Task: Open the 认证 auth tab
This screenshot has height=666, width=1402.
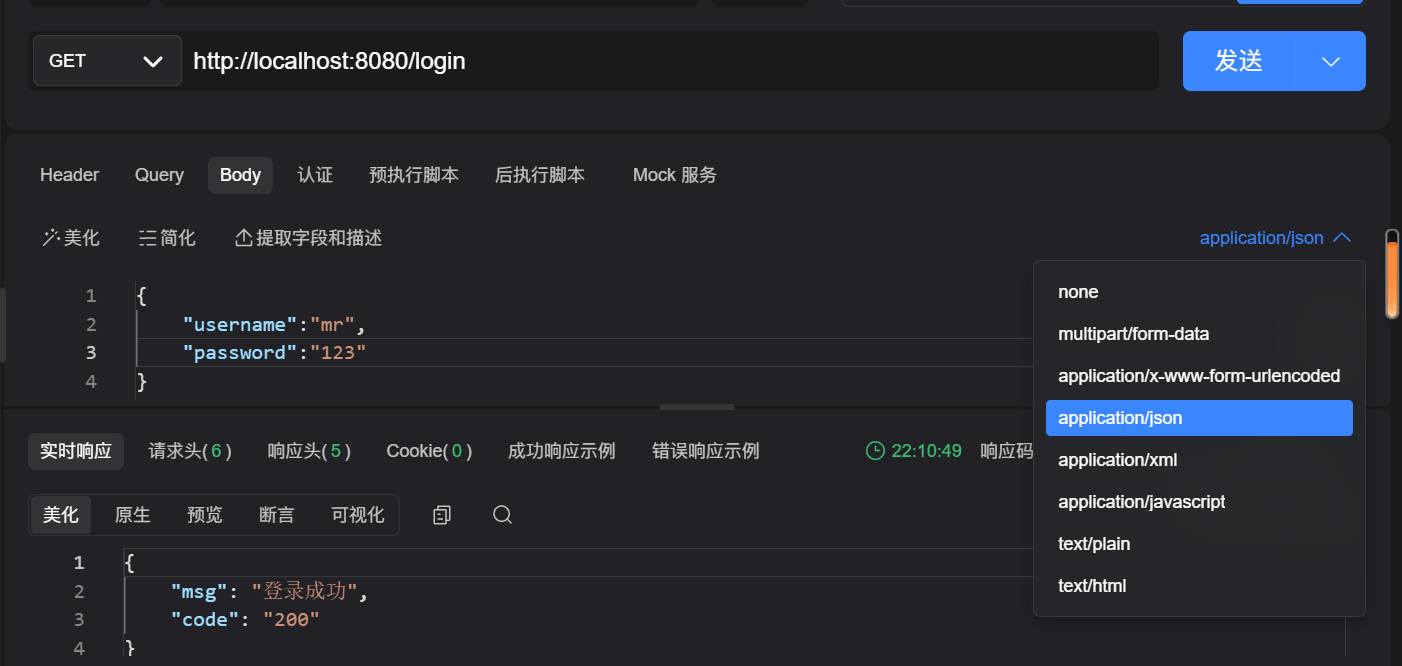Action: (x=315, y=175)
